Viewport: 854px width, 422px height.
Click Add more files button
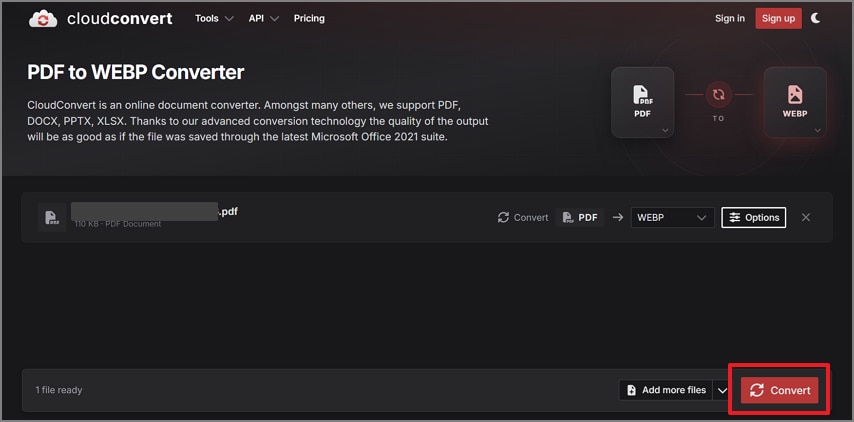tap(666, 390)
